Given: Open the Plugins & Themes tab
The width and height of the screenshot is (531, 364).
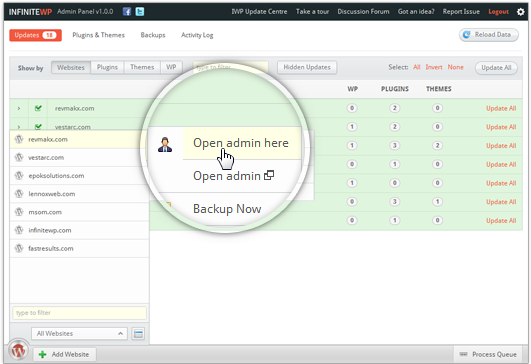Looking at the screenshot, I should point(99,35).
